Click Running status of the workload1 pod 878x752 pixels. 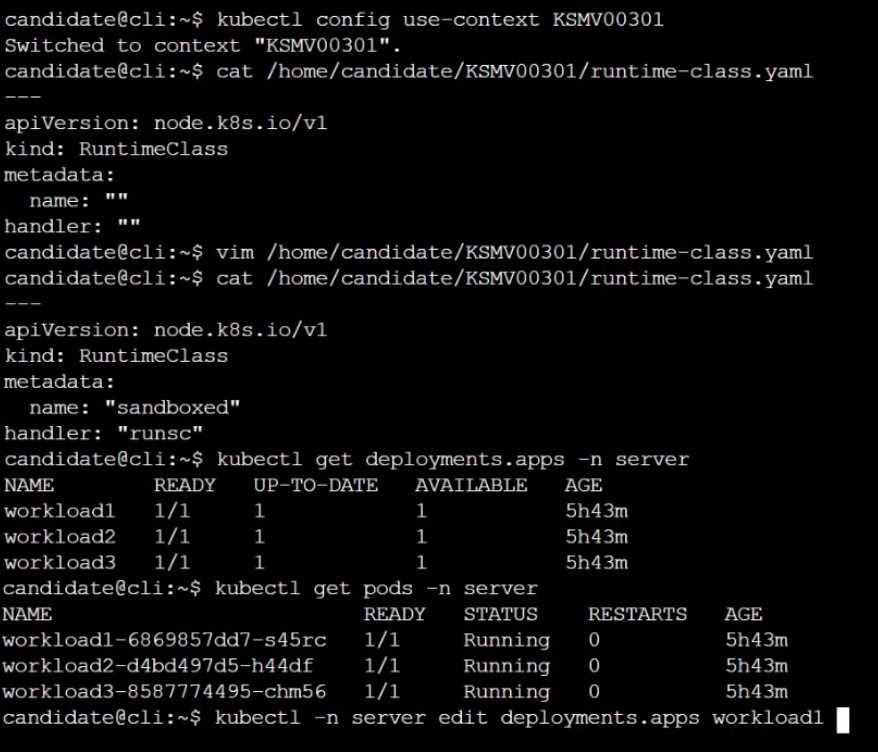coord(506,640)
